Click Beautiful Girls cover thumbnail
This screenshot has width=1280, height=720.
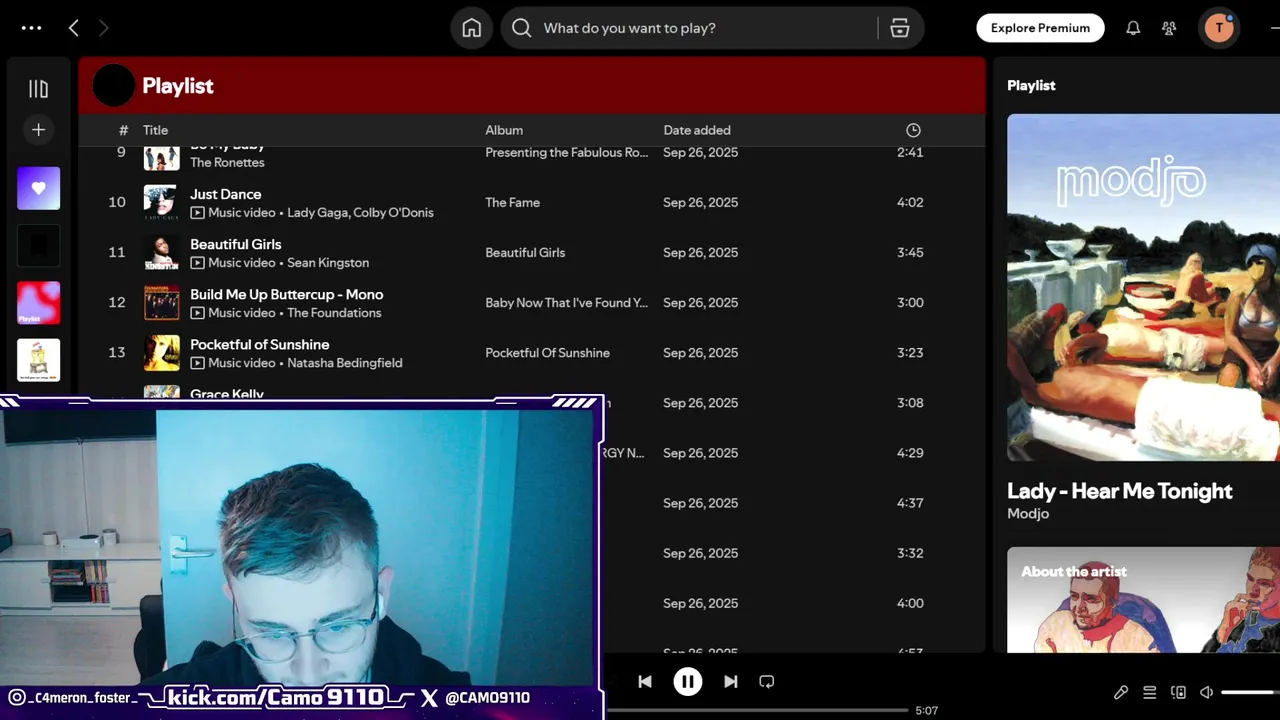point(162,252)
